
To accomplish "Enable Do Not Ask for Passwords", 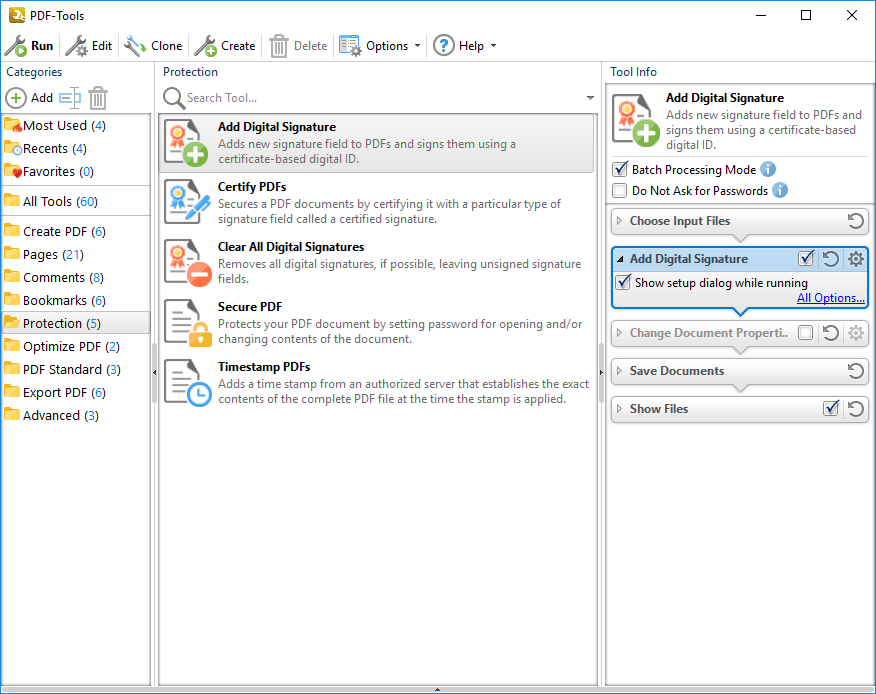I will (x=621, y=191).
